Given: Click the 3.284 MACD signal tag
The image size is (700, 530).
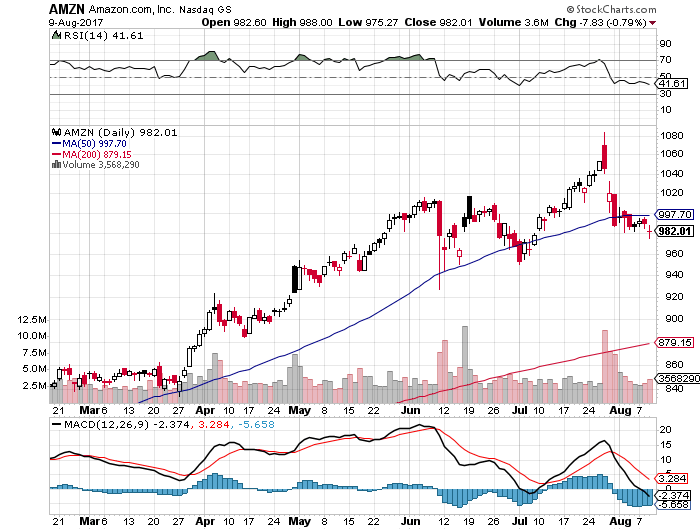Looking at the screenshot, I should (x=672, y=479).
